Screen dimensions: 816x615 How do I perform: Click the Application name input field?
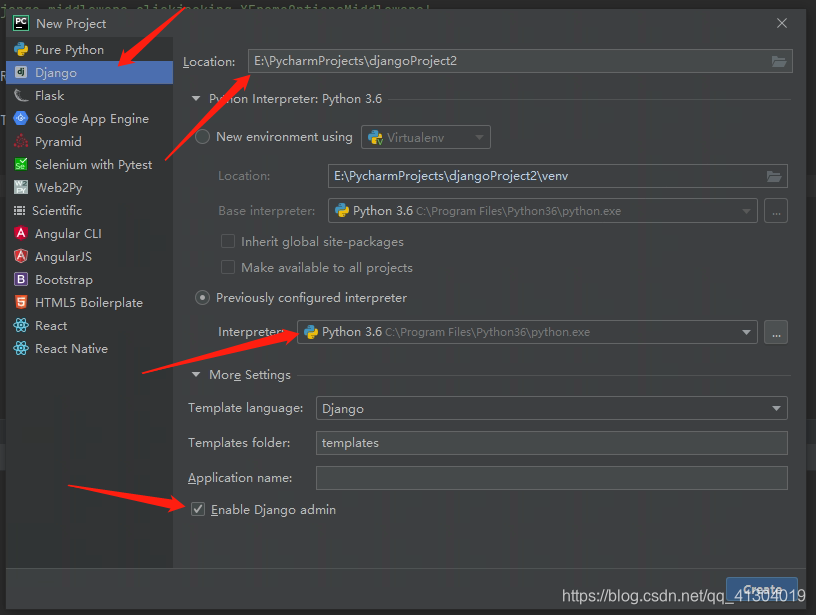pos(552,478)
